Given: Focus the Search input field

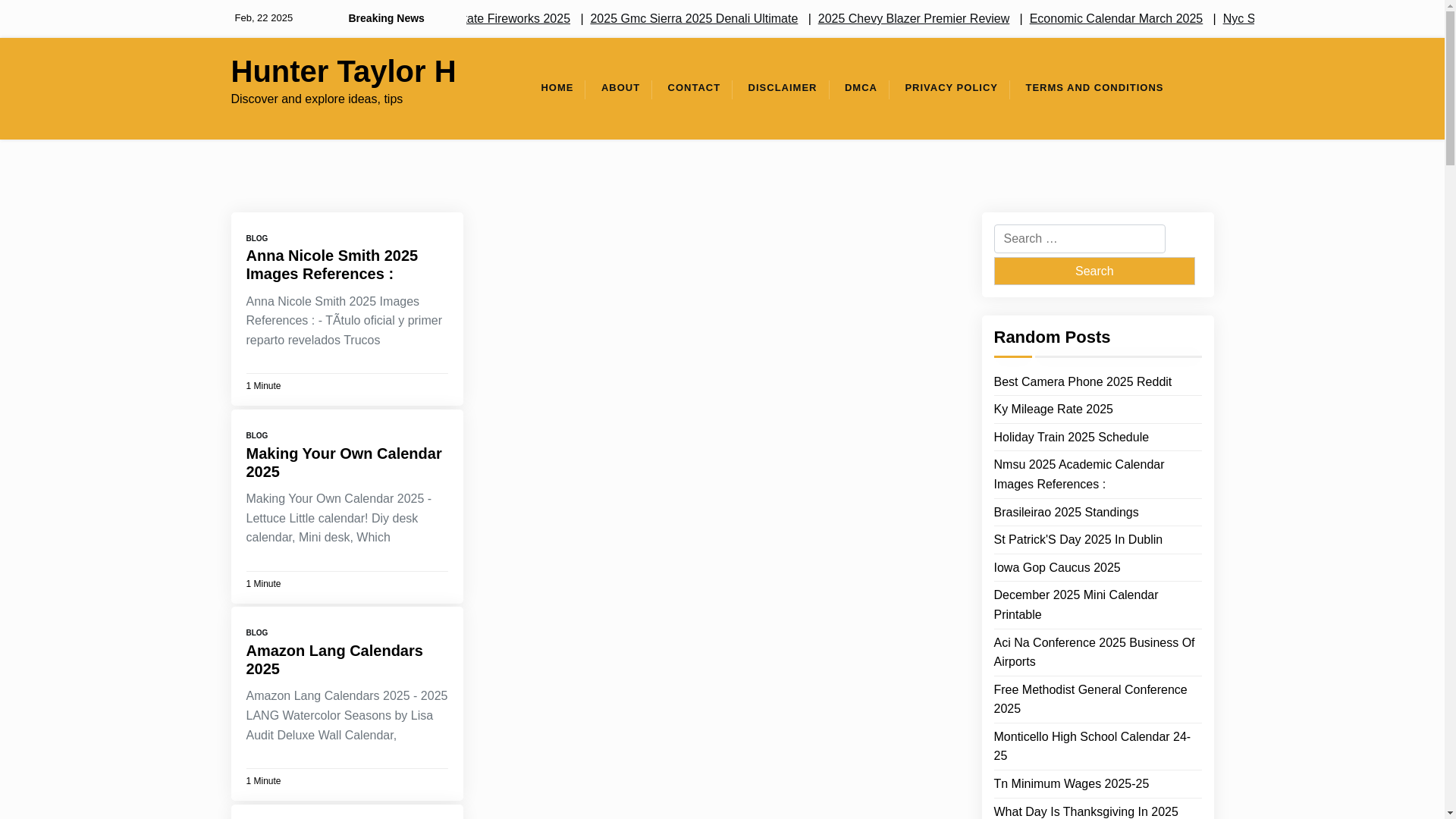Looking at the screenshot, I should tap(1079, 239).
